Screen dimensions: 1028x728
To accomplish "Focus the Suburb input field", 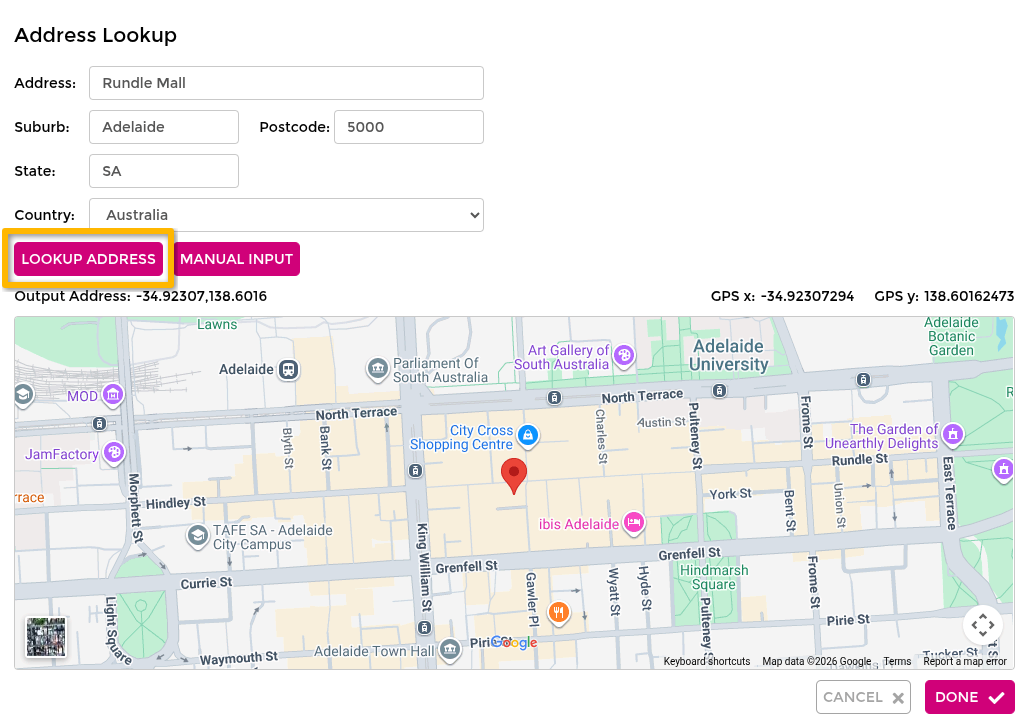I will tap(164, 127).
